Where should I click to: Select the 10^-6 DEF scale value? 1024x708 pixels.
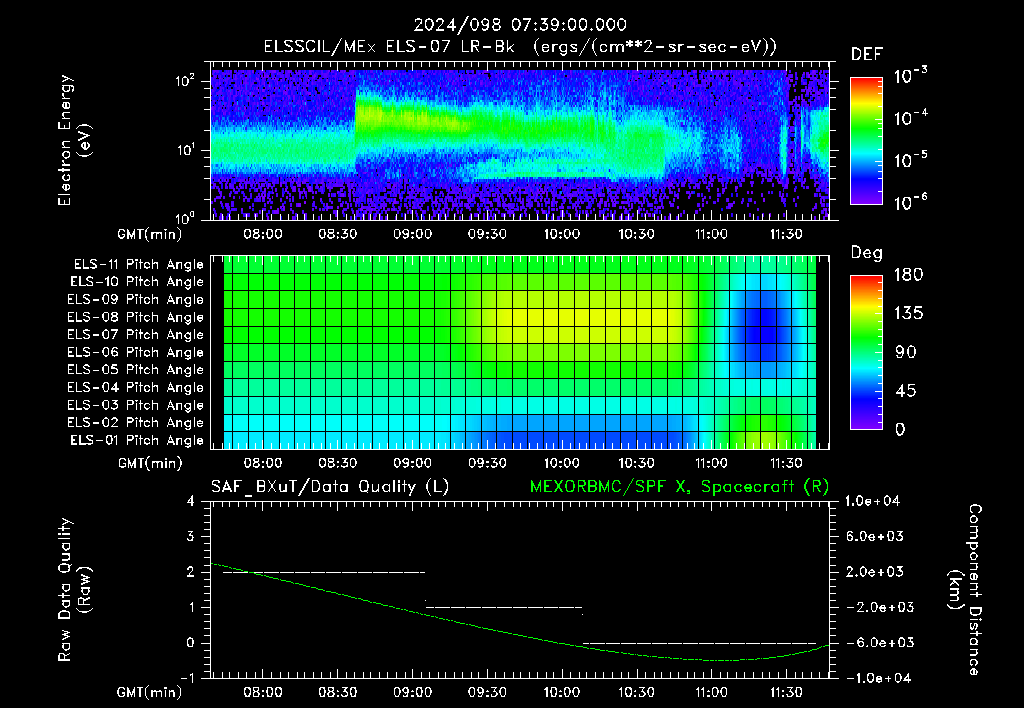click(x=910, y=202)
